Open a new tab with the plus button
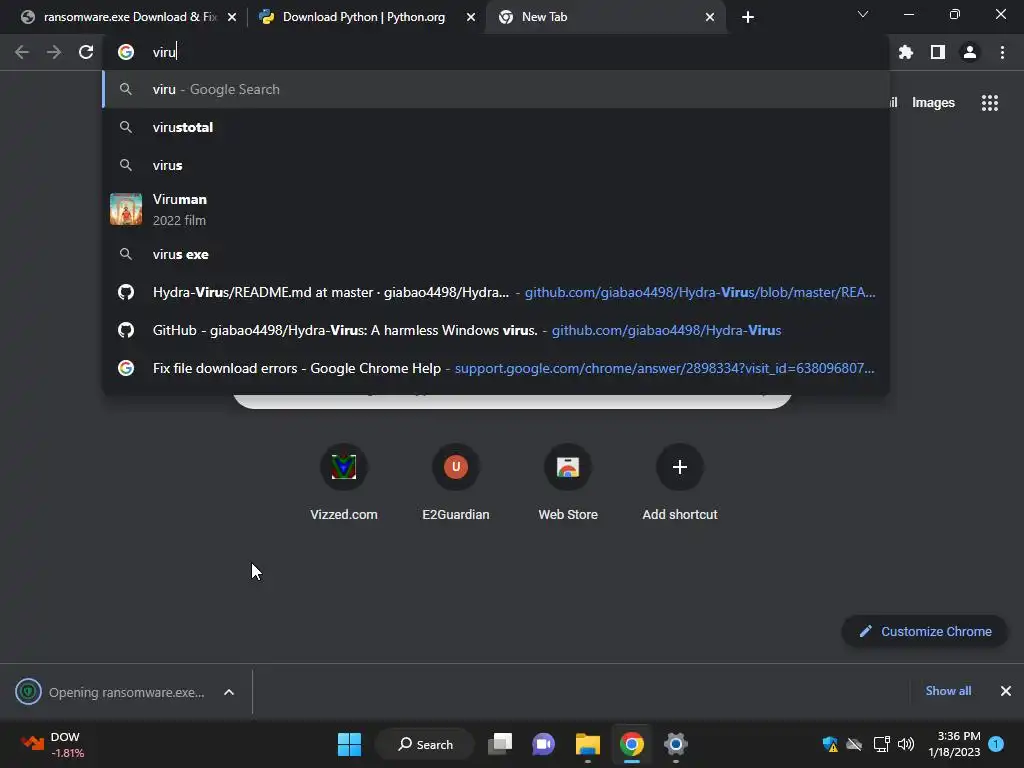Image resolution: width=1024 pixels, height=768 pixels. (x=748, y=17)
